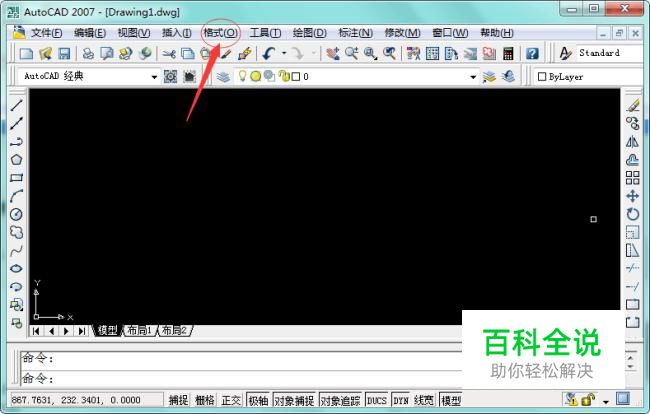Click the Workspace settings gear icon

(170, 77)
